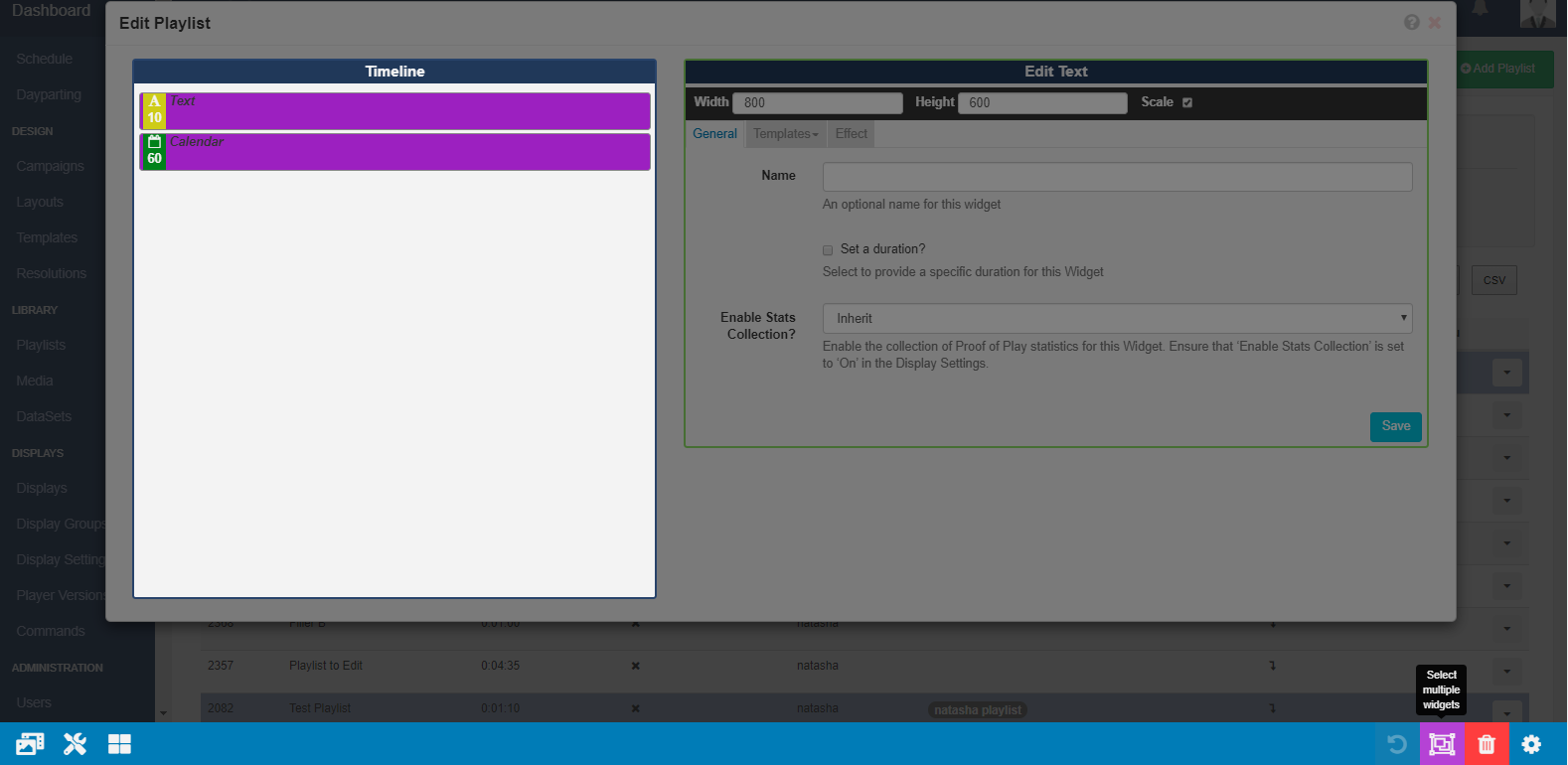
Task: Switch to the Effect tab
Action: [x=851, y=134]
